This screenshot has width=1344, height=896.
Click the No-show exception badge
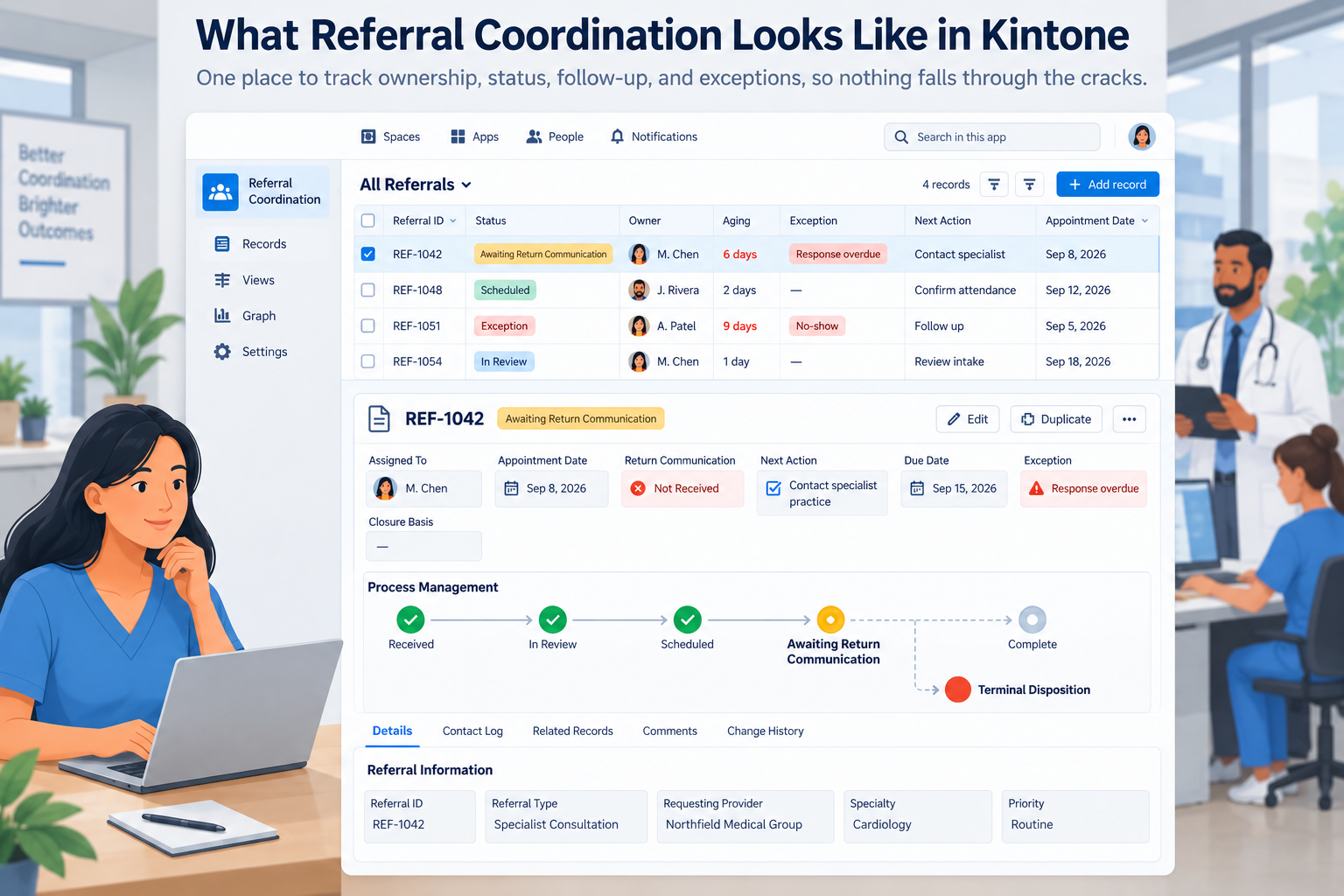(817, 325)
